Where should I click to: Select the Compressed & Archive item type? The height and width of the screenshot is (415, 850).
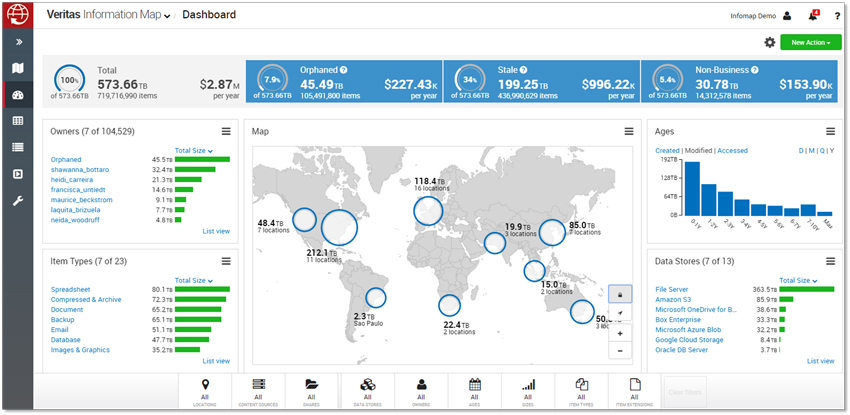[86, 300]
